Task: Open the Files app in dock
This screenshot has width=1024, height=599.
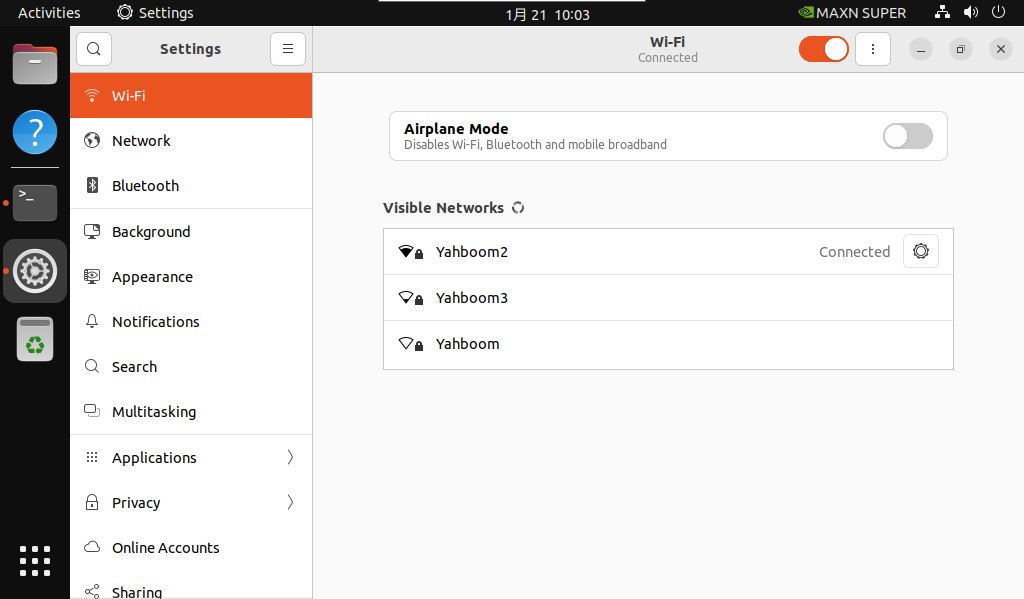Action: pyautogui.click(x=35, y=64)
